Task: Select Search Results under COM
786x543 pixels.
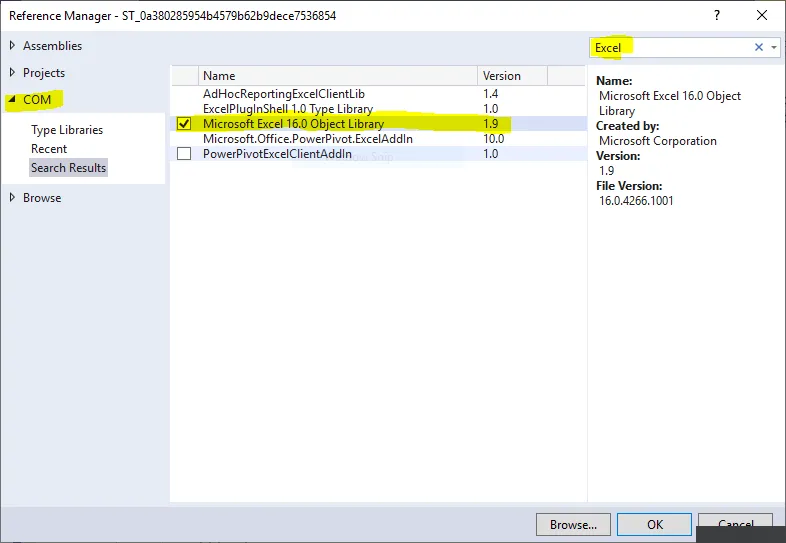Action: click(x=68, y=167)
